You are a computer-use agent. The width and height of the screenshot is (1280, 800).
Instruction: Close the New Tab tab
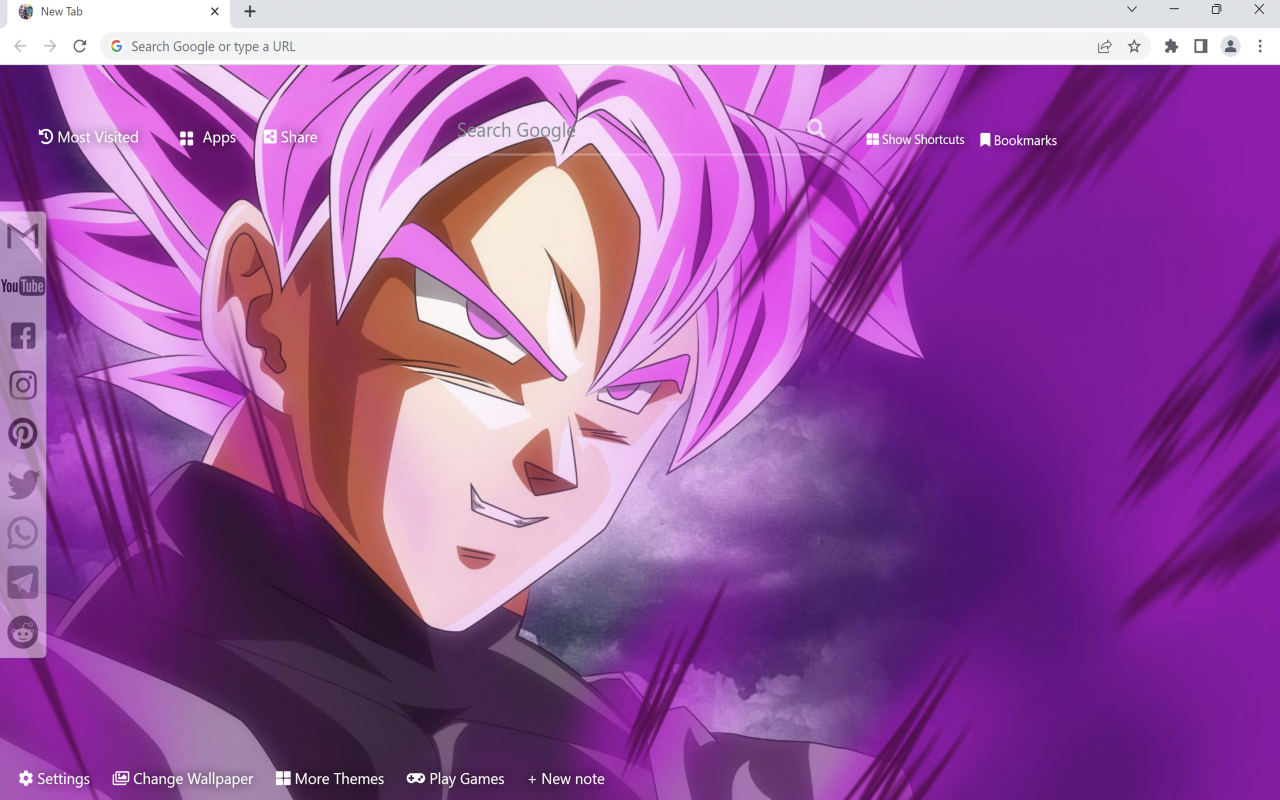click(x=215, y=12)
